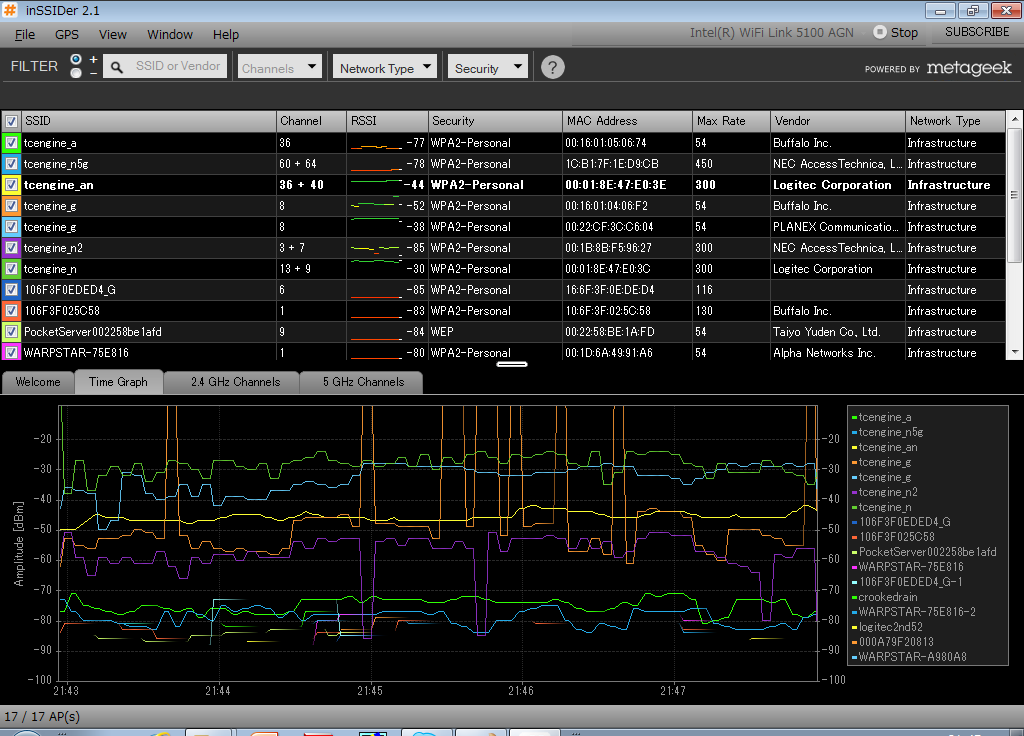Click crookedrain in the graph legend
Screen dimensions: 1024x736
[x=888, y=597]
